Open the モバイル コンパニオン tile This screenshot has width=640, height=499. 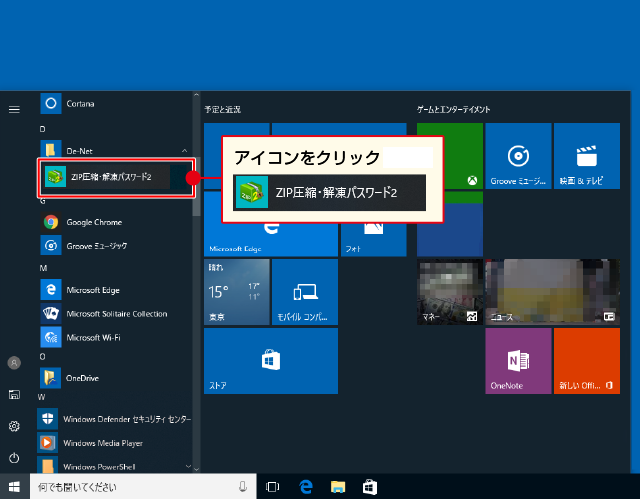click(305, 292)
